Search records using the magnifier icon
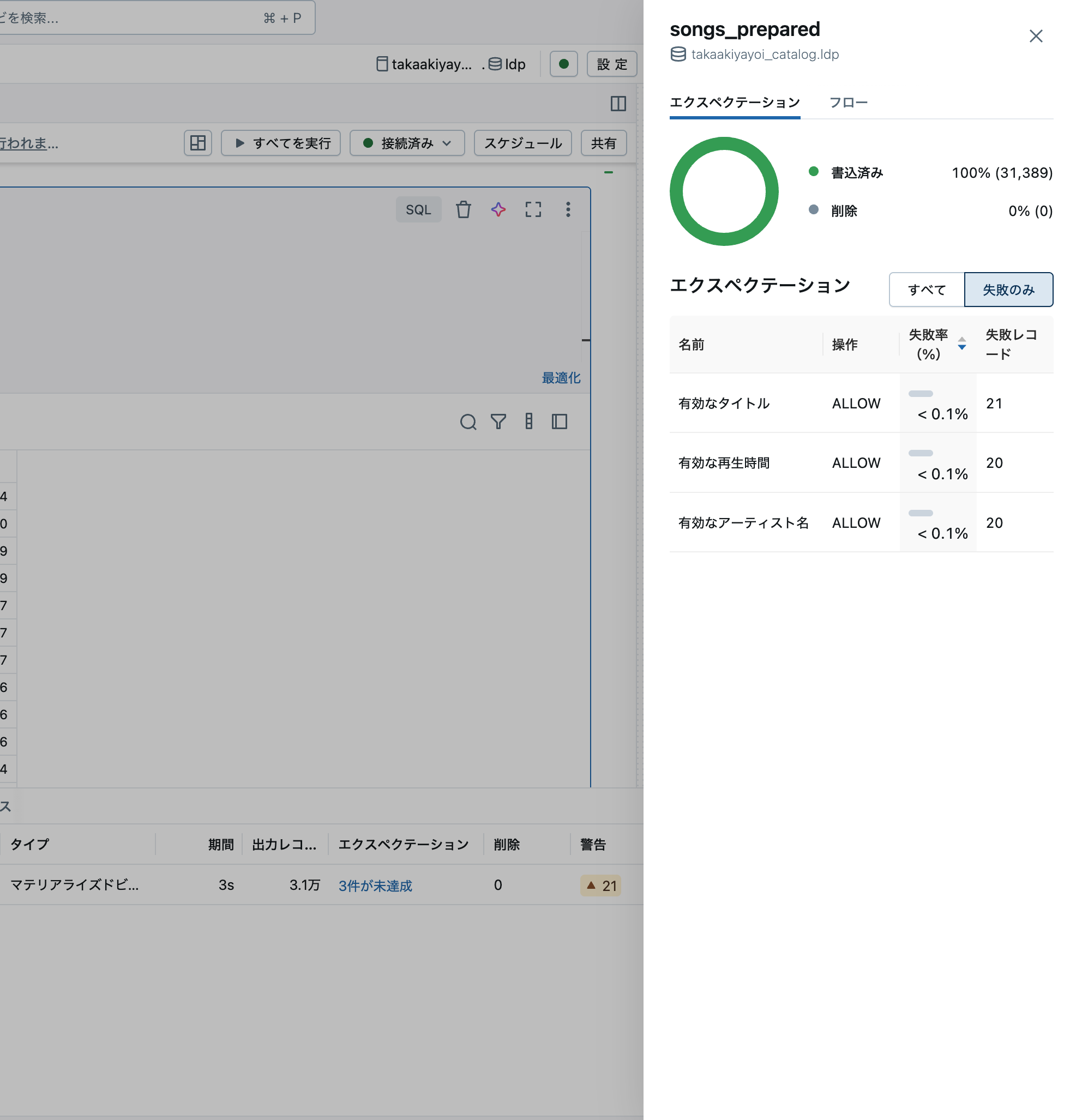The height and width of the screenshot is (1120, 1070). pyautogui.click(x=469, y=422)
